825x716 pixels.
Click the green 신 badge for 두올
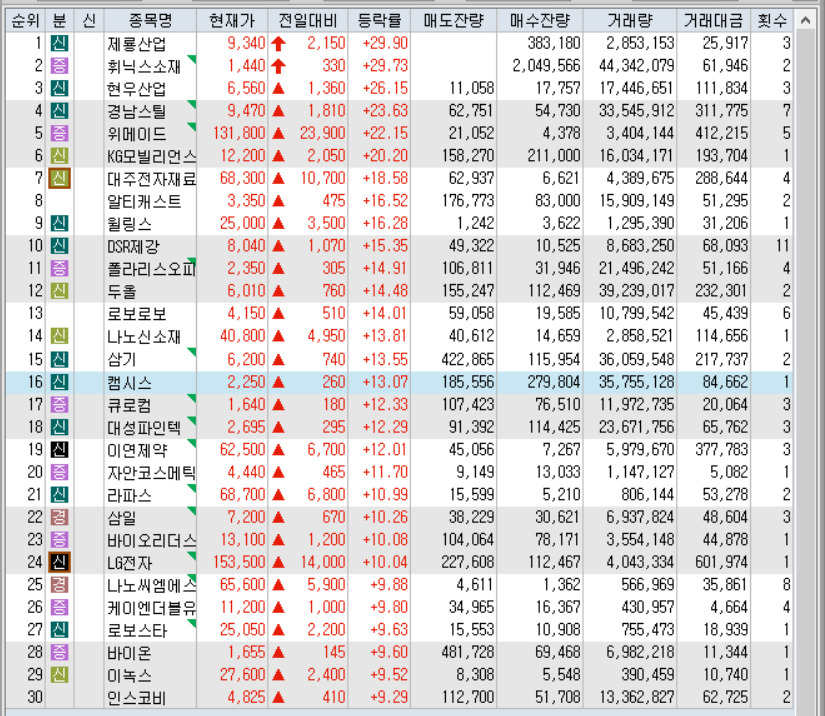point(59,291)
